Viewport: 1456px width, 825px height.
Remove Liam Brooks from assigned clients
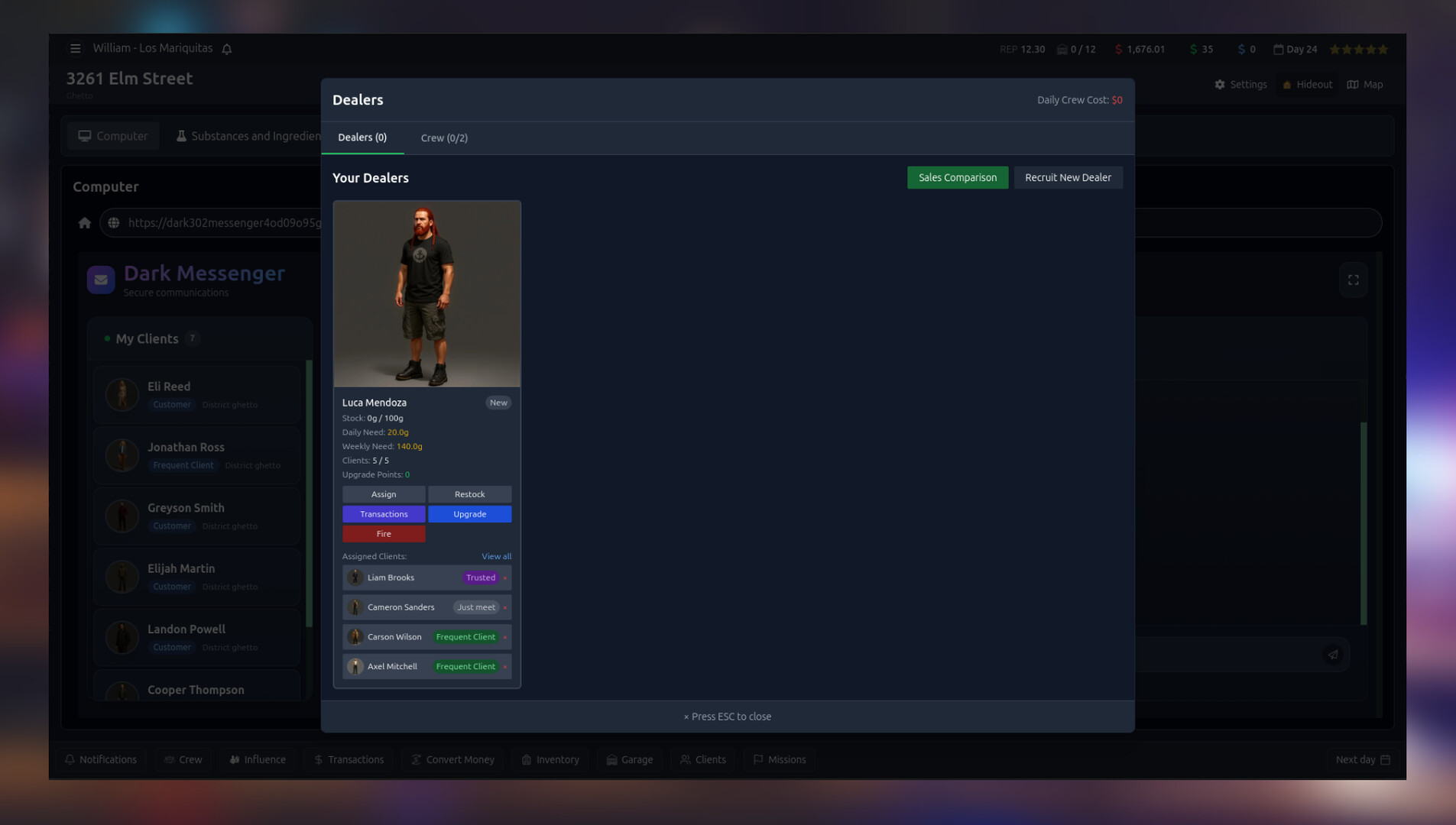click(x=507, y=577)
